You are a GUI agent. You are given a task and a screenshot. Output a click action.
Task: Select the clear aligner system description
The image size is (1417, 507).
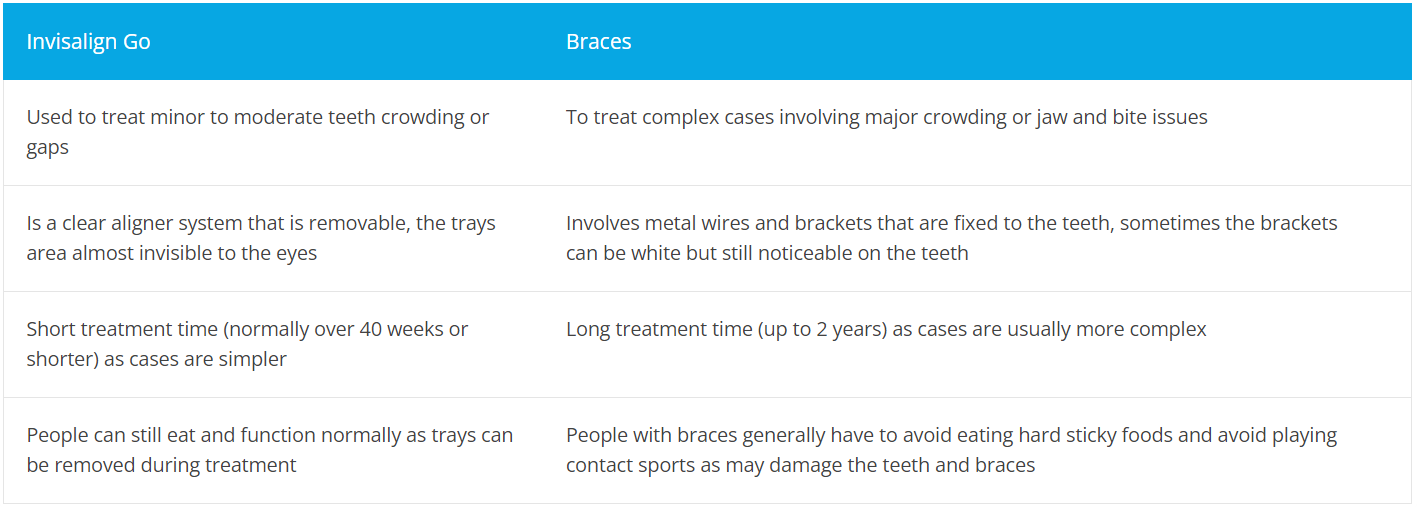pos(261,238)
